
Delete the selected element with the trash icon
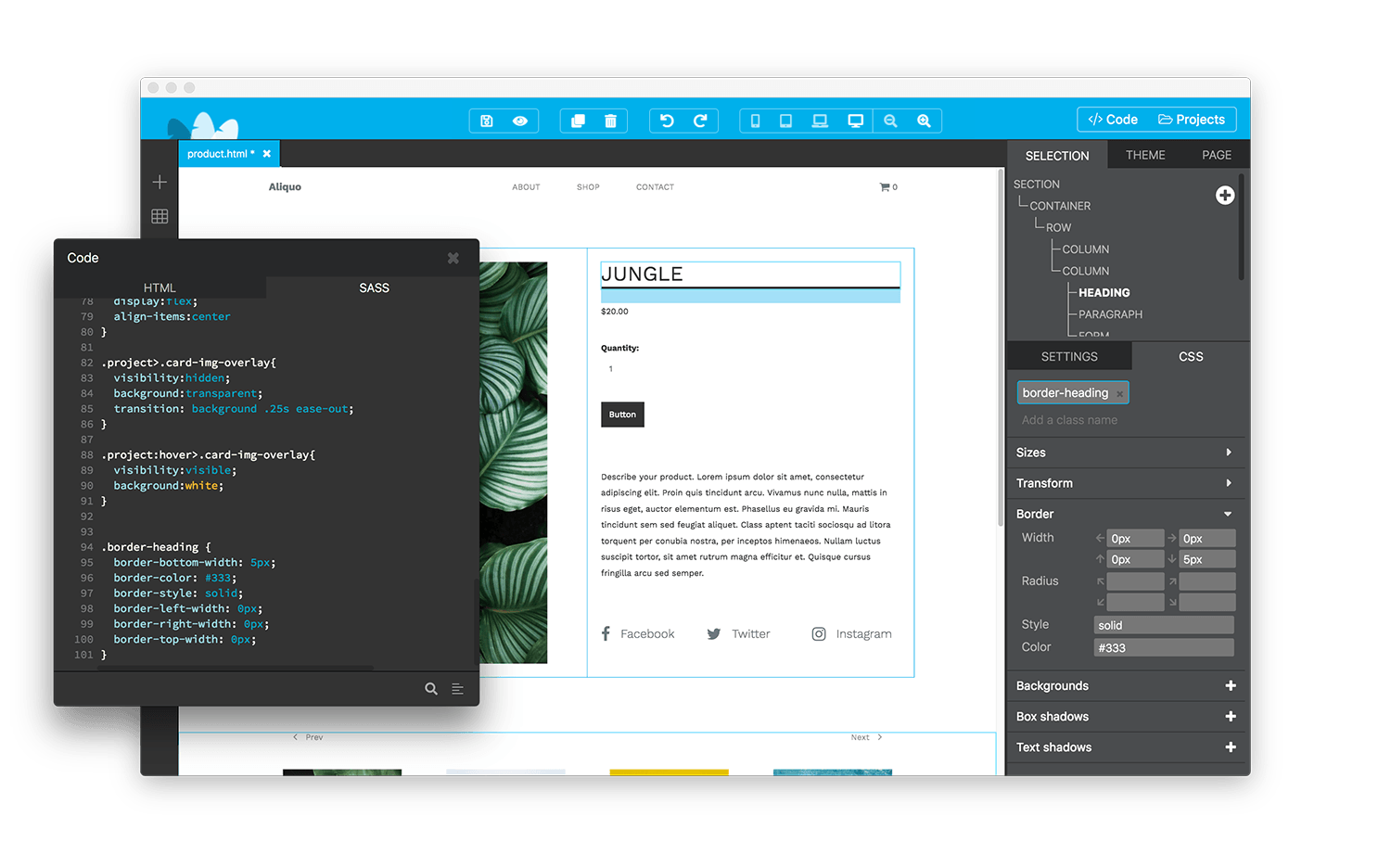click(x=610, y=121)
